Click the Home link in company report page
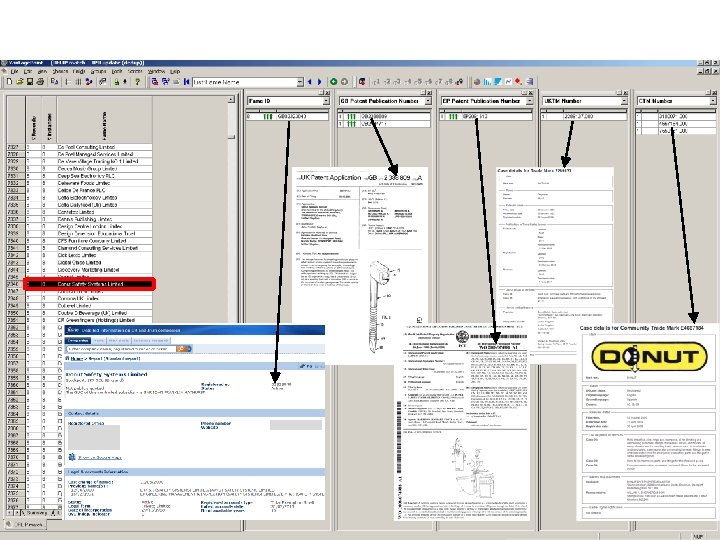720x540 pixels. (x=76, y=358)
